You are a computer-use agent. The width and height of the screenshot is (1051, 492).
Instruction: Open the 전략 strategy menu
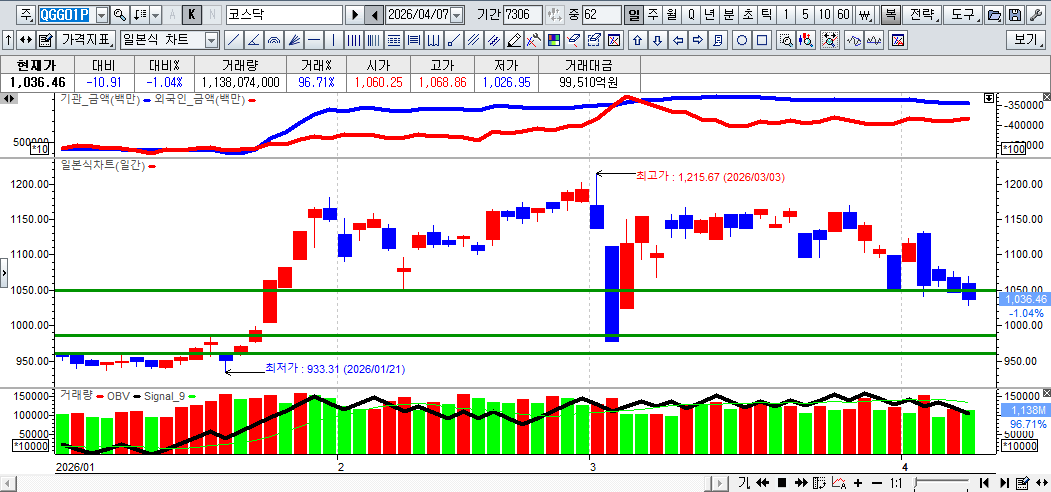click(923, 15)
